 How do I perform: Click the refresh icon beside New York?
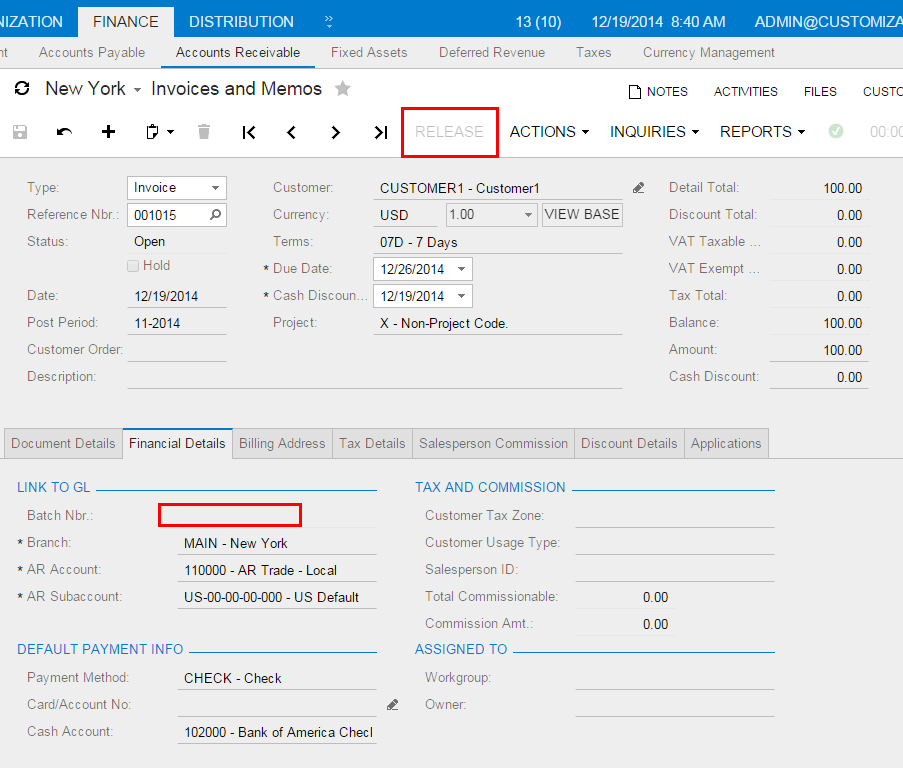(x=22, y=89)
